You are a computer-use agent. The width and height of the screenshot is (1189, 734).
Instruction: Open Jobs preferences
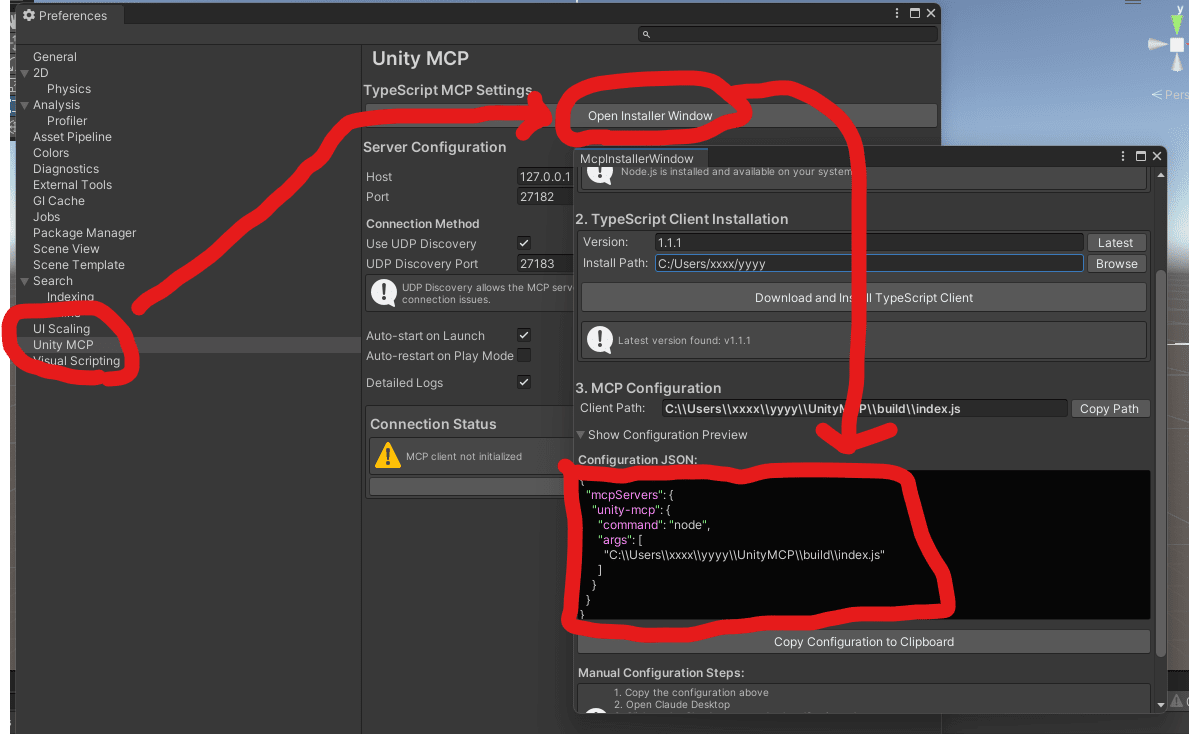(46, 216)
